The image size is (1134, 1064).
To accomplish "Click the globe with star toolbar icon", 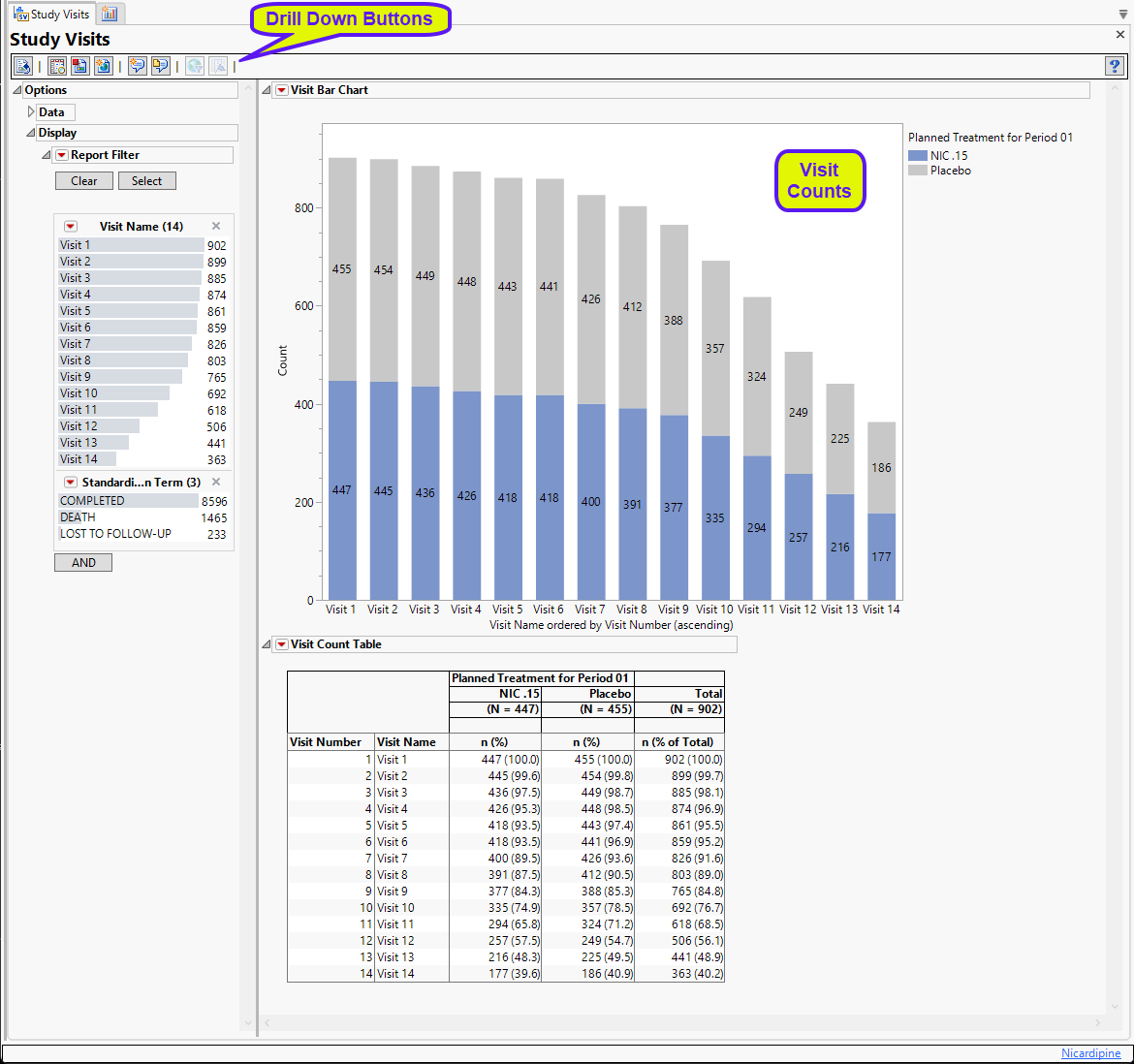I will coord(103,66).
